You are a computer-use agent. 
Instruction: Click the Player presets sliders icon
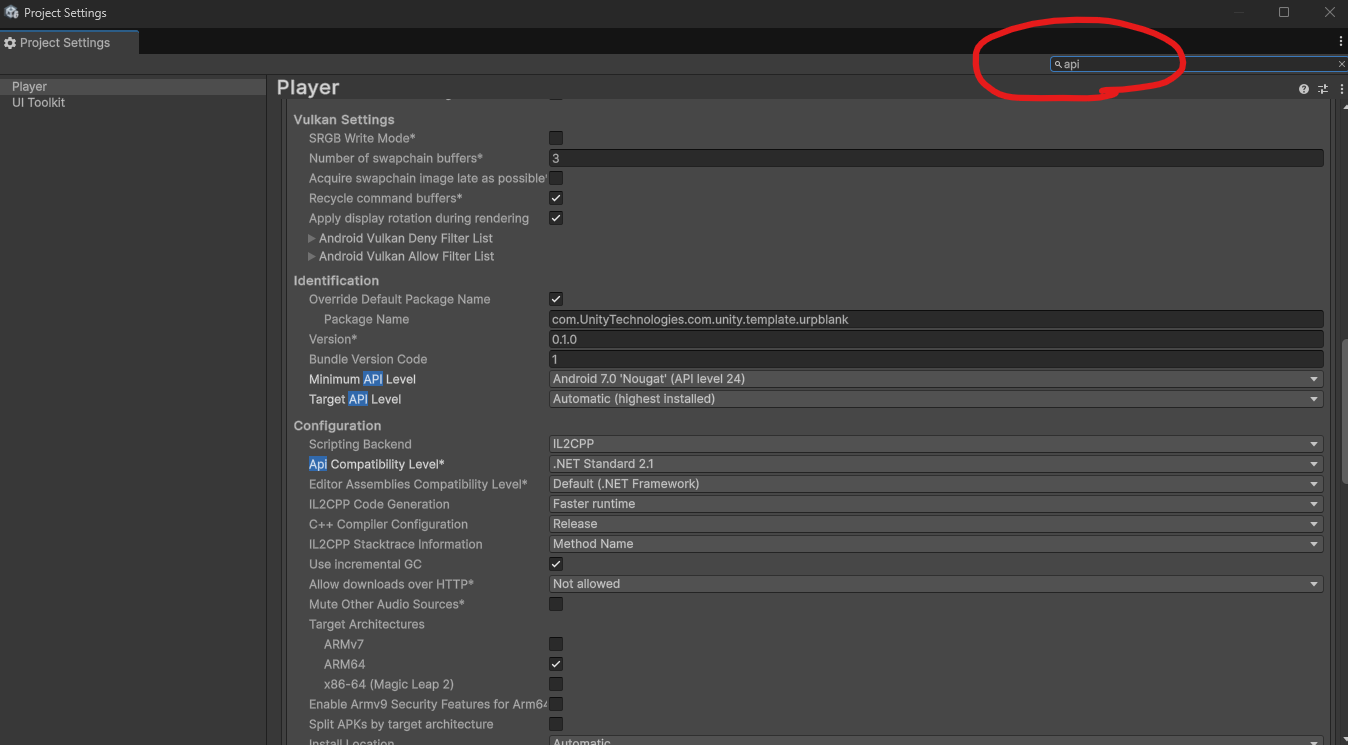tap(1322, 89)
